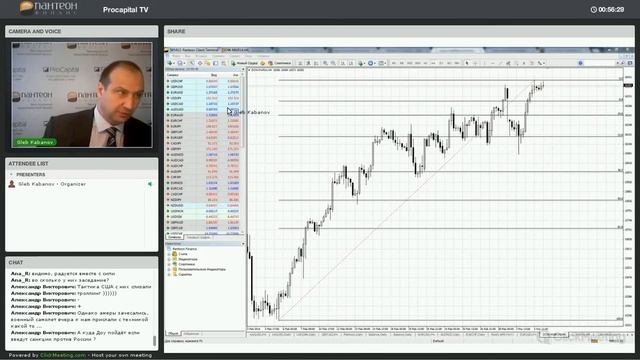This screenshot has height=360, width=640.
Task: Click the Новый ордер (New Order) button
Action: 244,63
